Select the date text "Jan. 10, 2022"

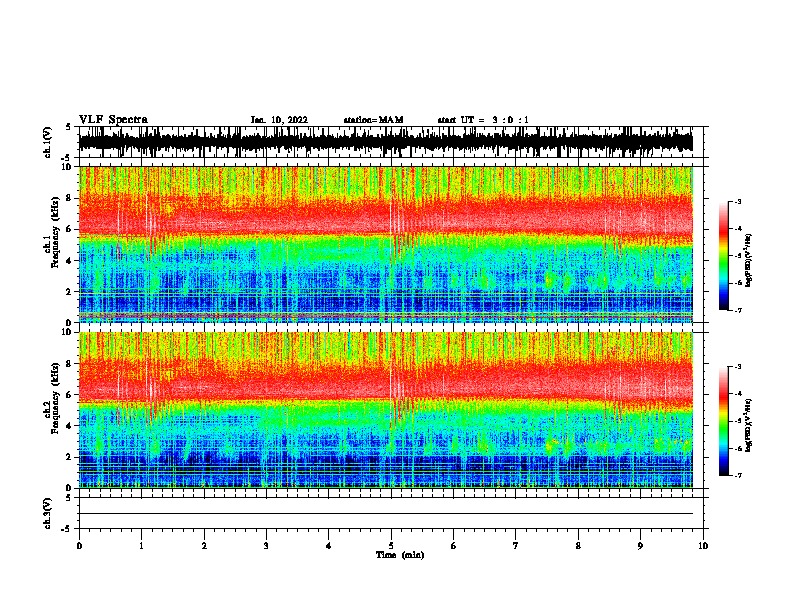click(x=279, y=120)
